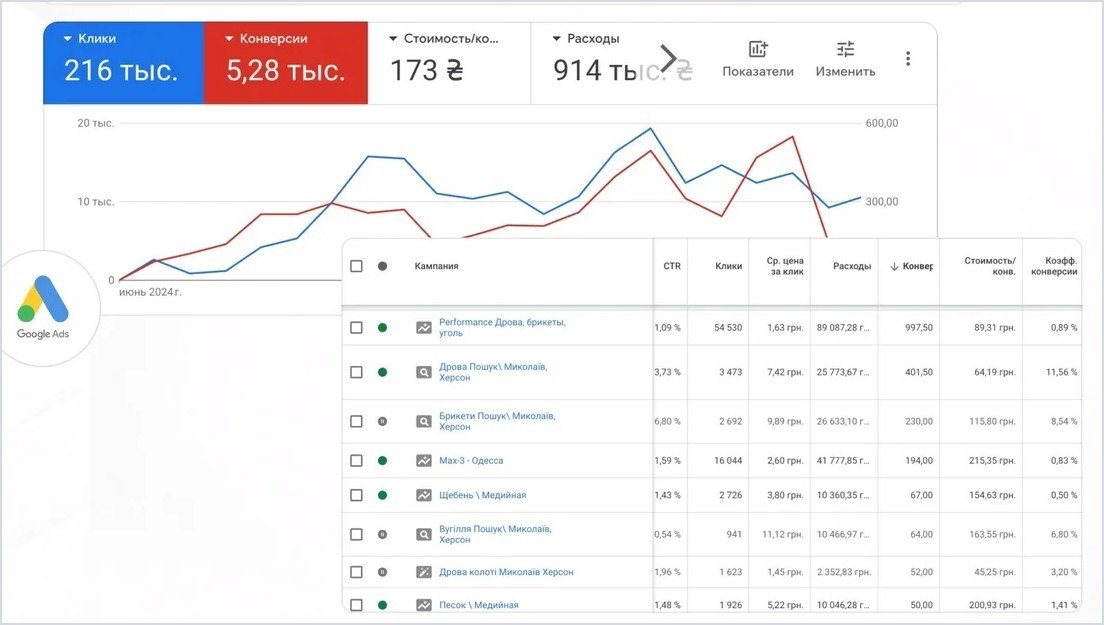Image resolution: width=1104 pixels, height=625 pixels.
Task: Open campaign Performance Дрова, брикеты, уголь
Action: [x=502, y=327]
